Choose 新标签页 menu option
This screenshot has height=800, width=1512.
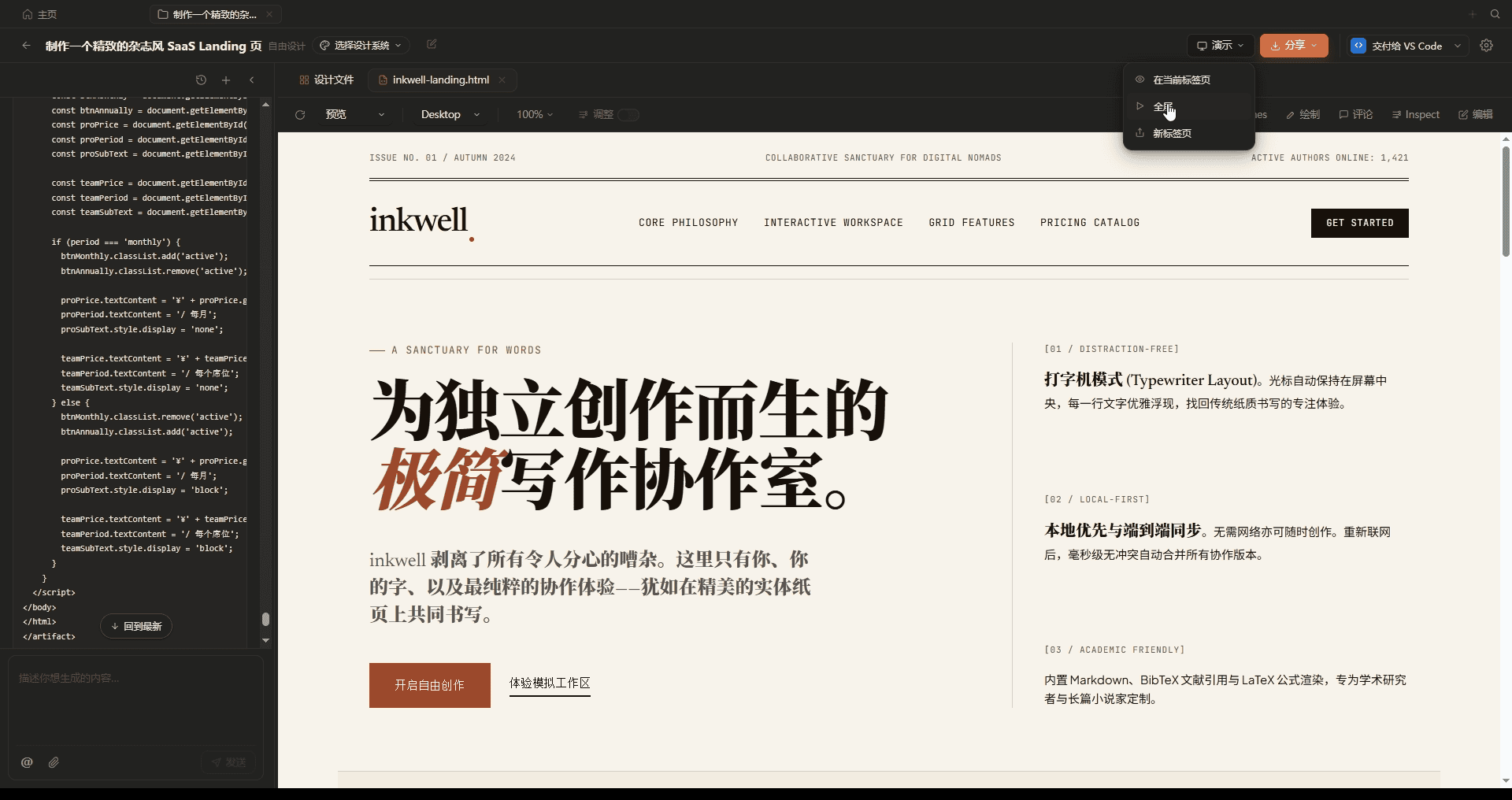pyautogui.click(x=1188, y=133)
